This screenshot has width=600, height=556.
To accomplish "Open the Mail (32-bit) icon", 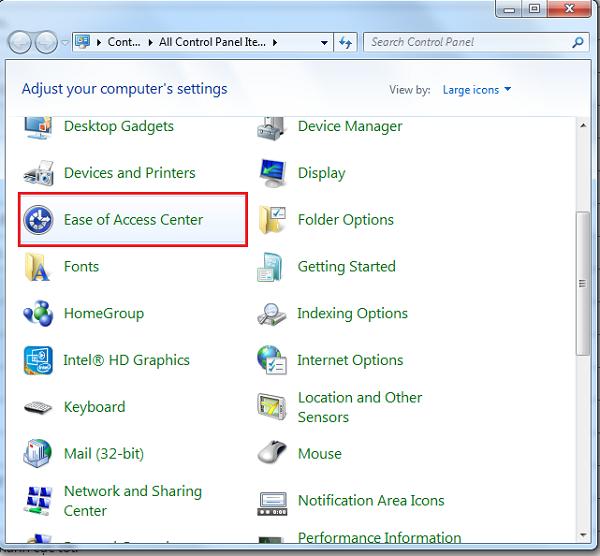I will (38, 454).
